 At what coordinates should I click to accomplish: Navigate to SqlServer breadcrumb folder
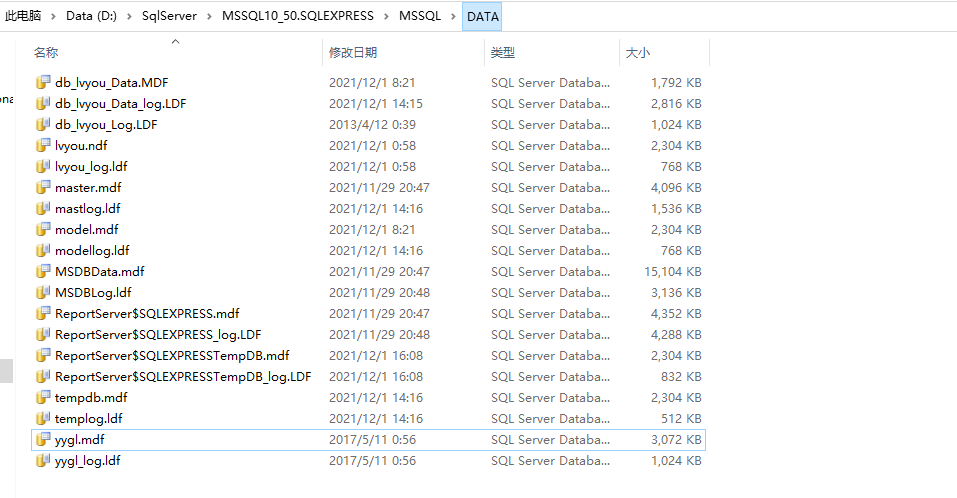coord(169,16)
